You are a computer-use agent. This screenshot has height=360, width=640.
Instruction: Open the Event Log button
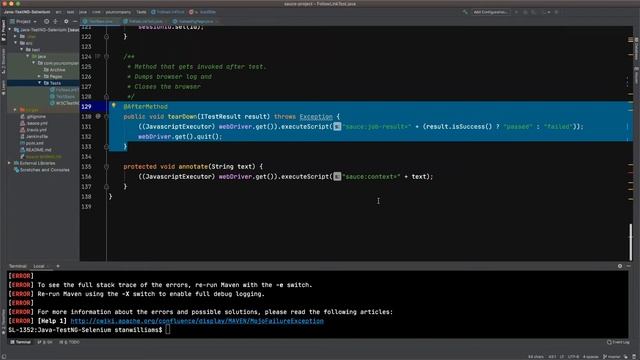tap(618, 342)
